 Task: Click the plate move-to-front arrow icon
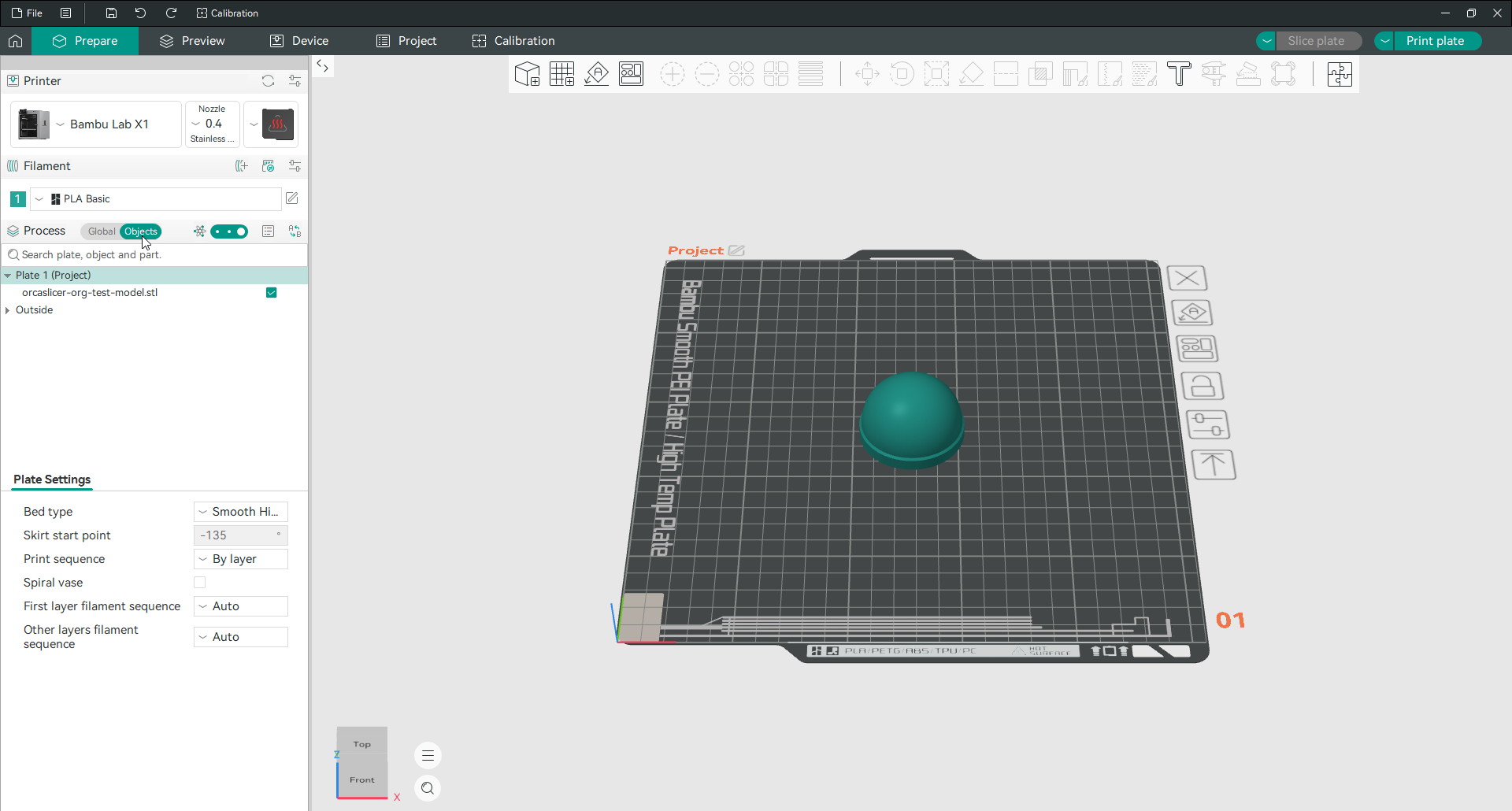click(x=1214, y=465)
